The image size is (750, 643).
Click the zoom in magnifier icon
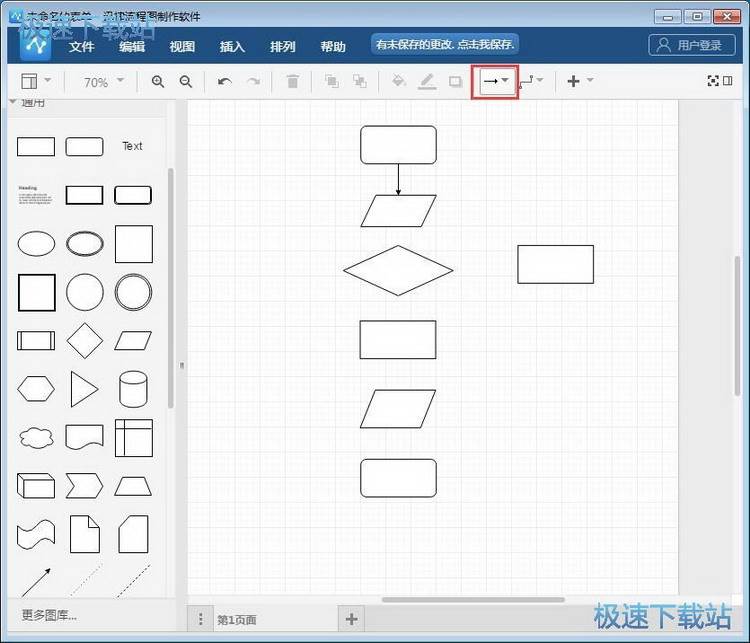[x=158, y=82]
